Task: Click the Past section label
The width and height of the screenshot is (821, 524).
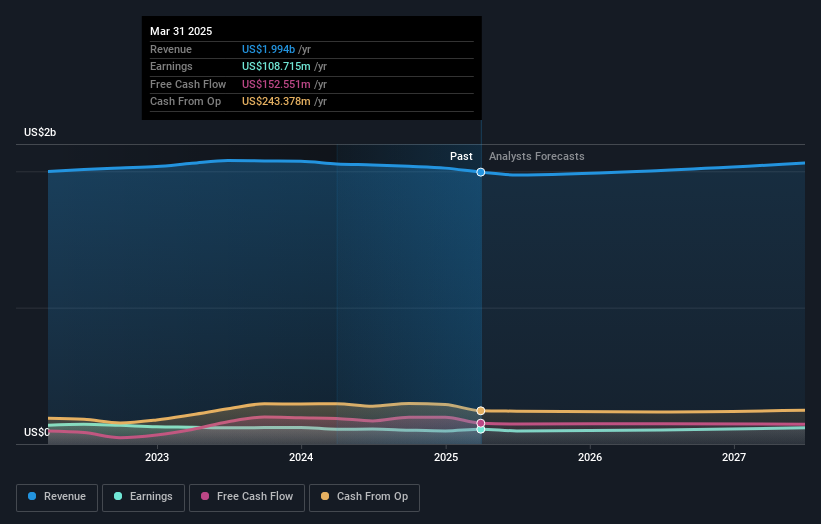Action: (x=461, y=156)
